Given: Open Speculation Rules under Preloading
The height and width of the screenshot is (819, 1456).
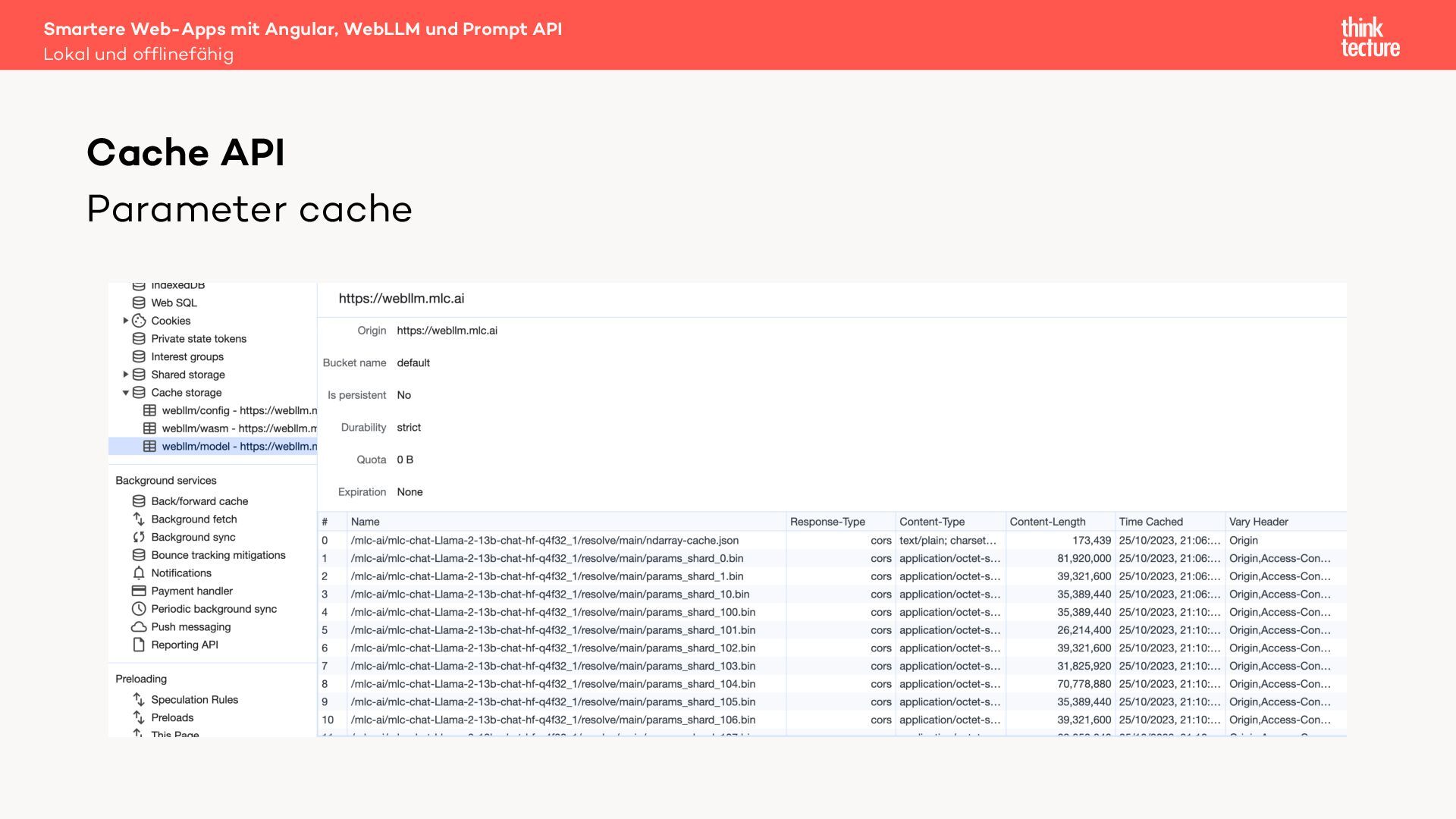Looking at the screenshot, I should tap(194, 699).
